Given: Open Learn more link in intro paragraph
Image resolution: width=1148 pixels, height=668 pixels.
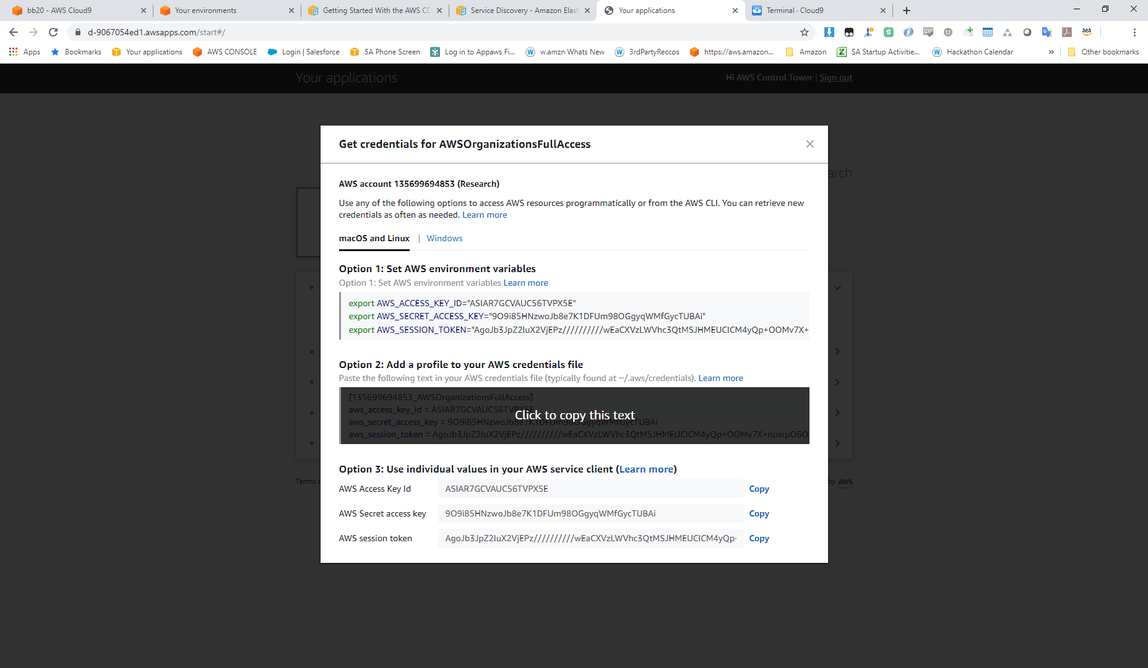Looking at the screenshot, I should click(485, 215).
